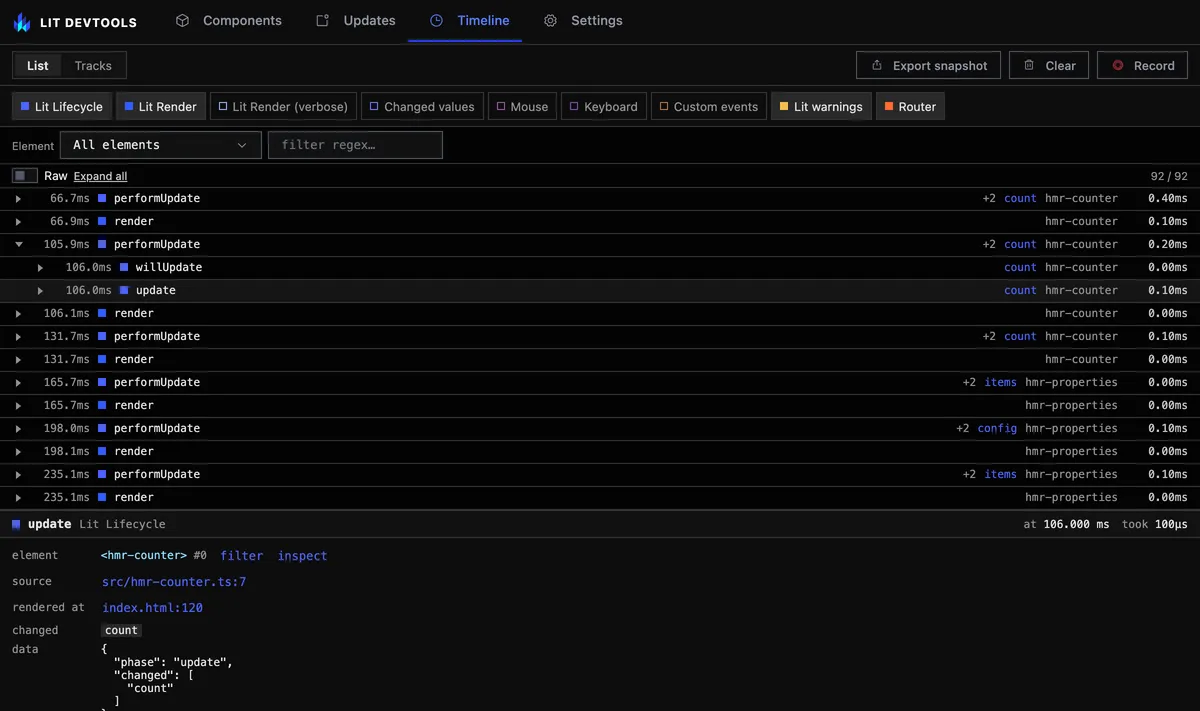Open the Settings tab
Viewport: 1200px width, 711px height.
tap(583, 20)
